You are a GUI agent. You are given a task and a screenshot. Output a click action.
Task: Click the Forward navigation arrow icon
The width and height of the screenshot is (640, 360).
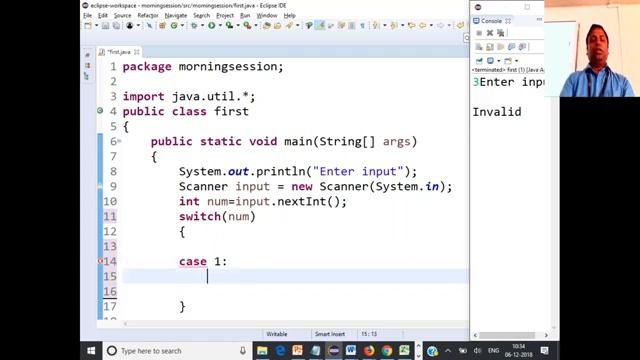[440, 26]
